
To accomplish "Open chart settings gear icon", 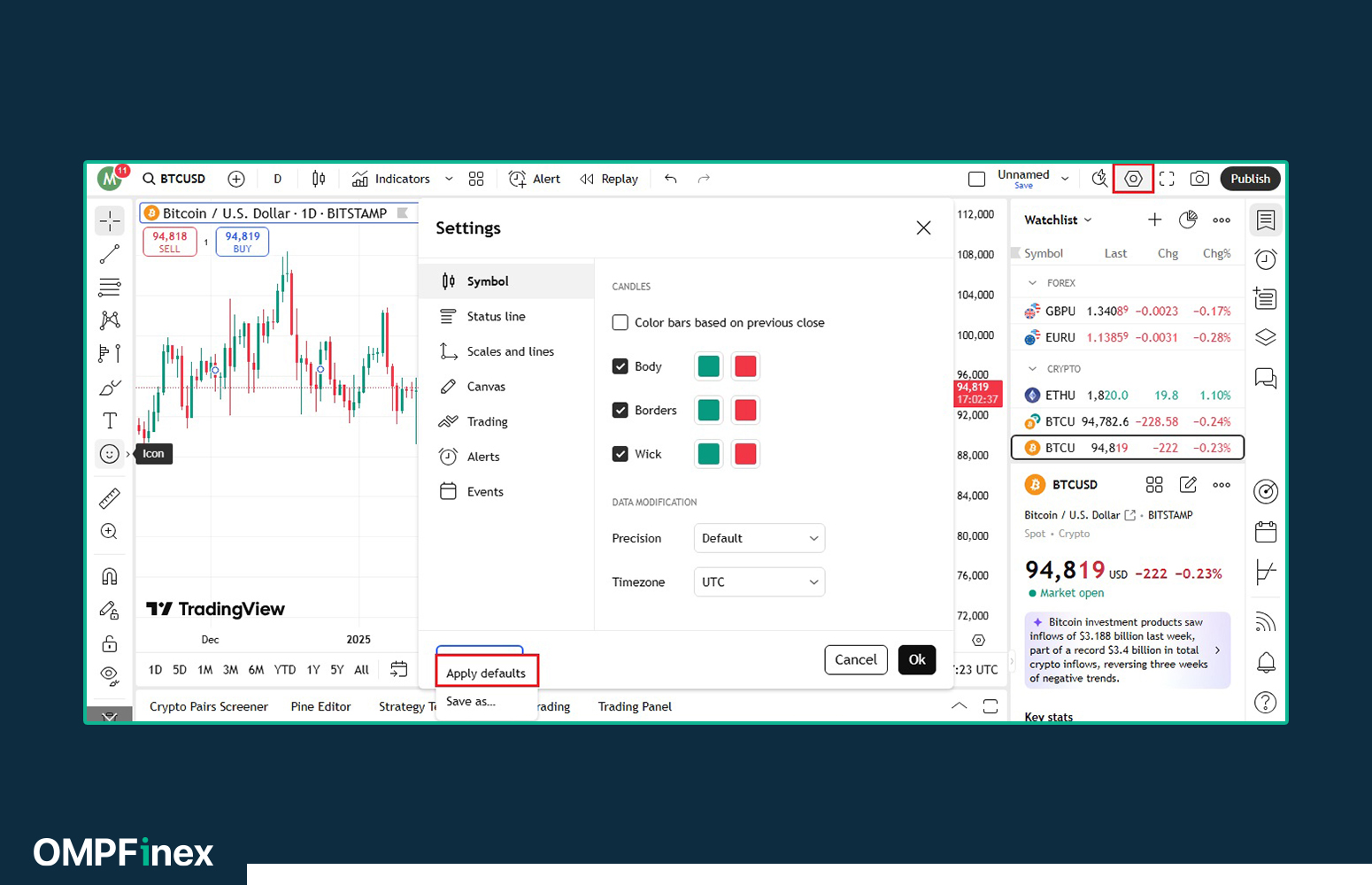I will point(1133,179).
